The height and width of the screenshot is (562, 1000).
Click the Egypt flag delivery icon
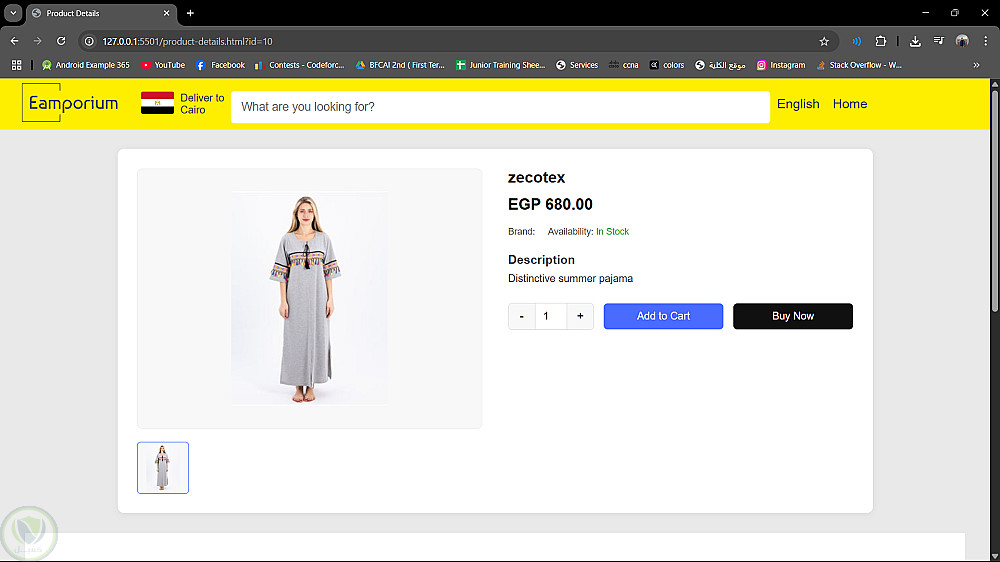157,103
